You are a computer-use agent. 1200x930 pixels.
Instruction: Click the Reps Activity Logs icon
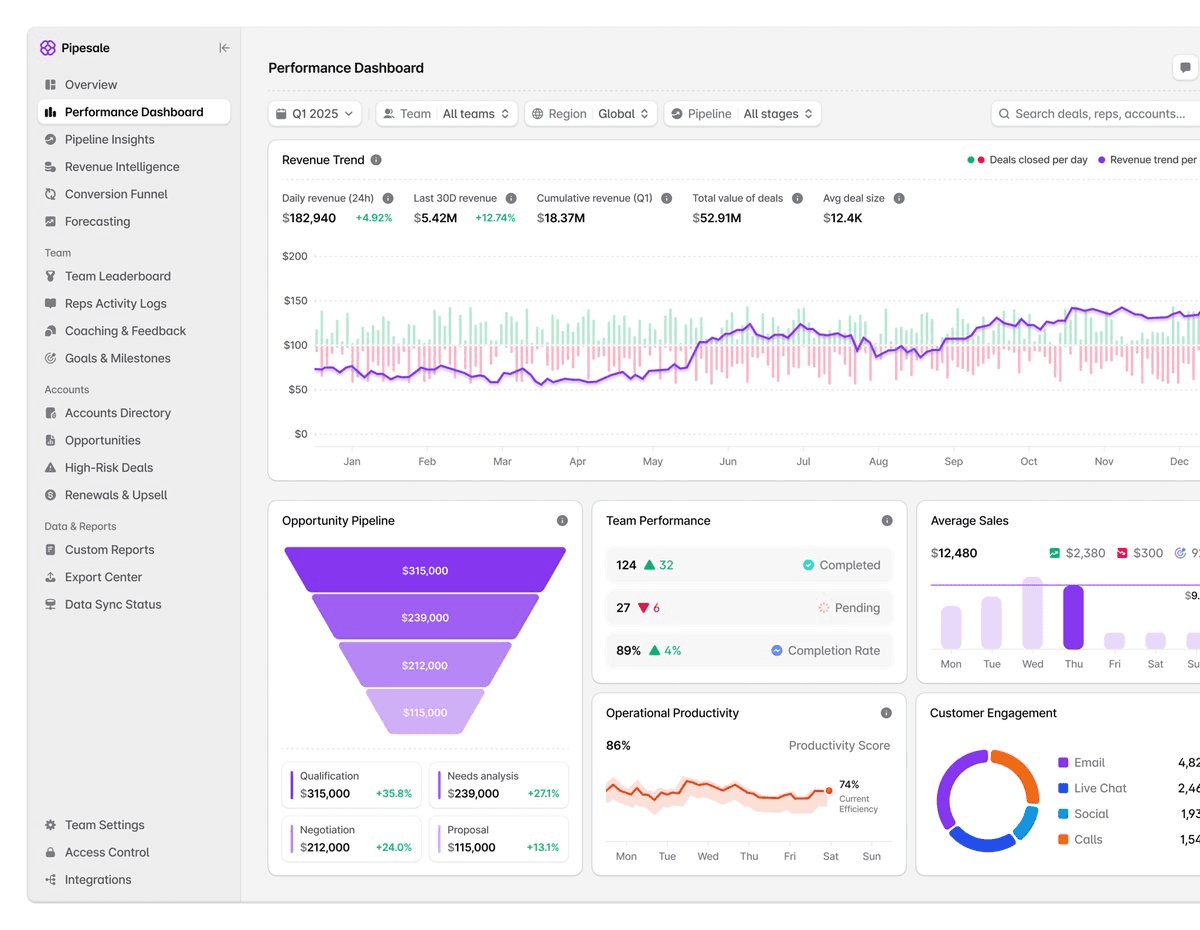tap(51, 303)
